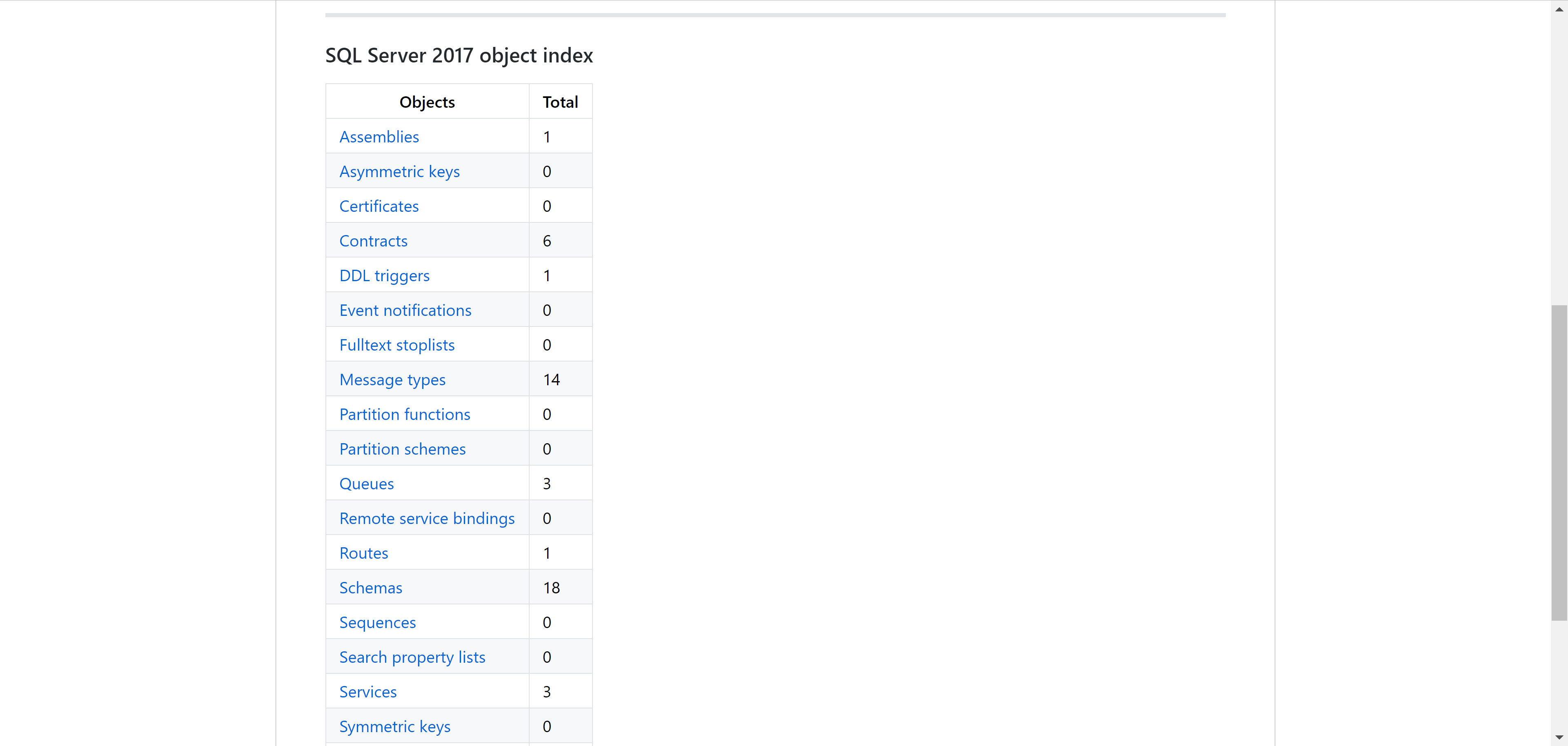
Task: Open the Sequences link
Action: coord(377,622)
